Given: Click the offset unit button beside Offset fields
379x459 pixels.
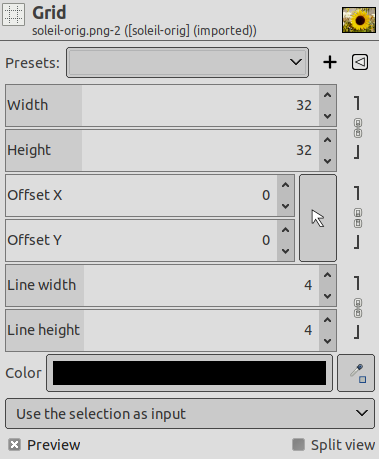Looking at the screenshot, I should [x=318, y=218].
